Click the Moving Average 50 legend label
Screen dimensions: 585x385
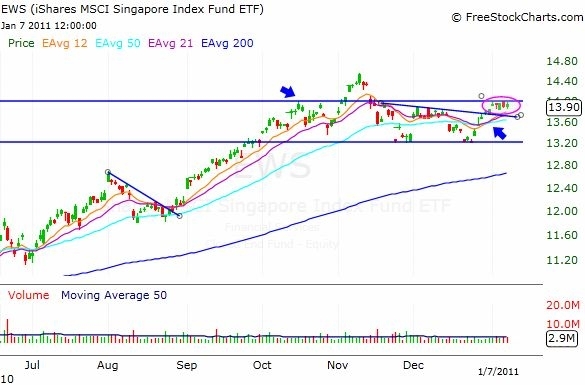coord(114,295)
